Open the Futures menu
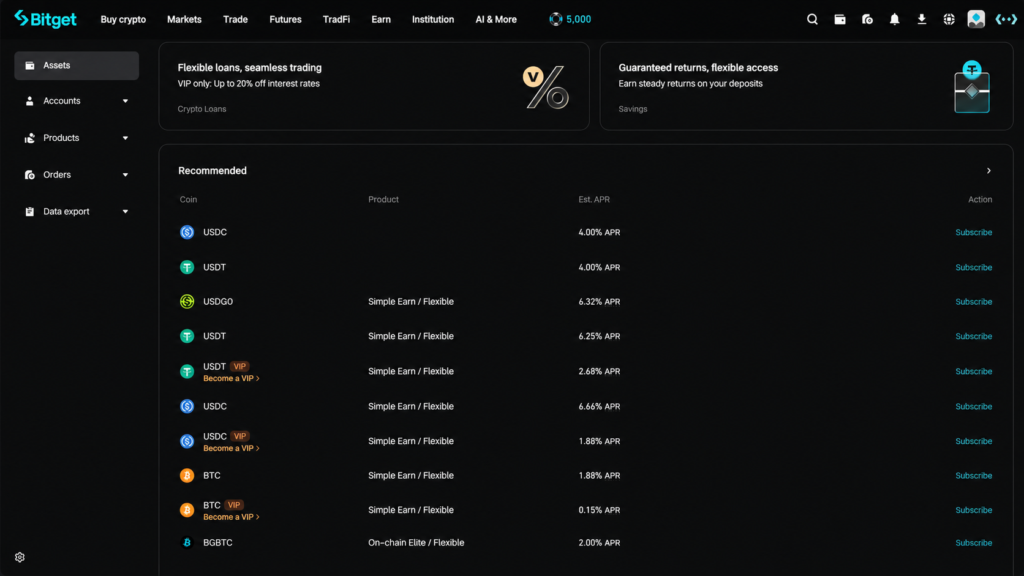Viewport: 1024px width, 576px height. [x=285, y=20]
